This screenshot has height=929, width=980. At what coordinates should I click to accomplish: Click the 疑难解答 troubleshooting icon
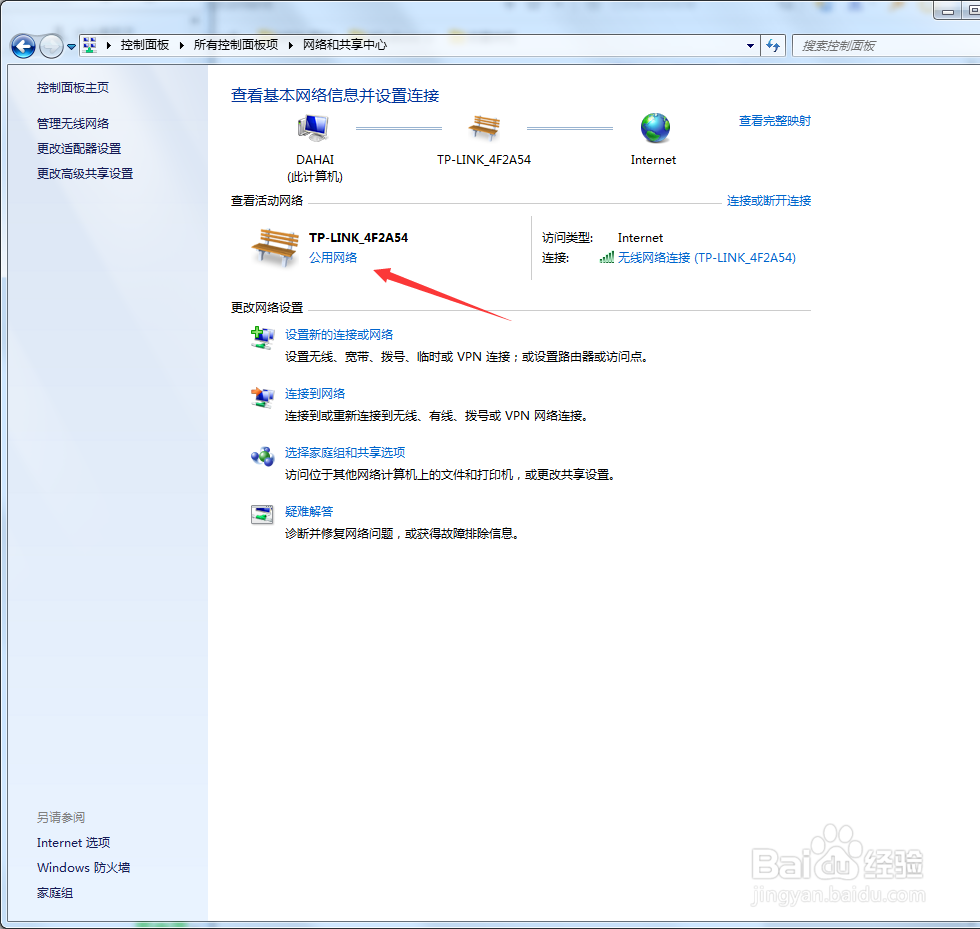(x=263, y=516)
